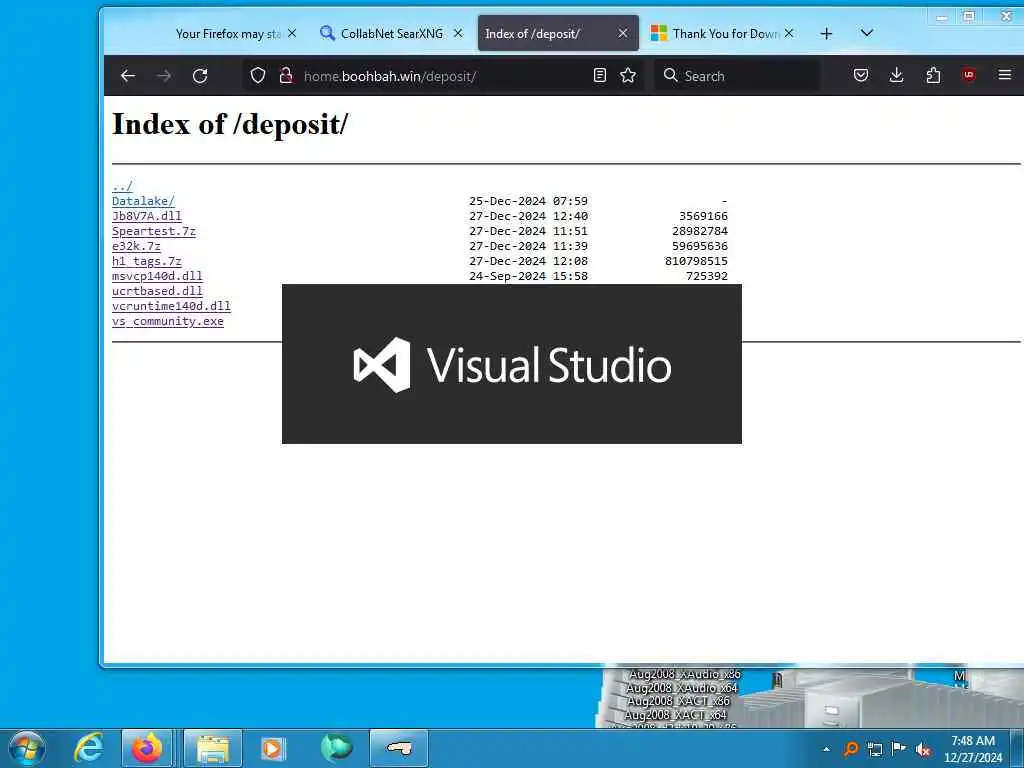Click the Aug2008_XAudio_x64 desktop item
1024x768 pixels.
point(681,688)
